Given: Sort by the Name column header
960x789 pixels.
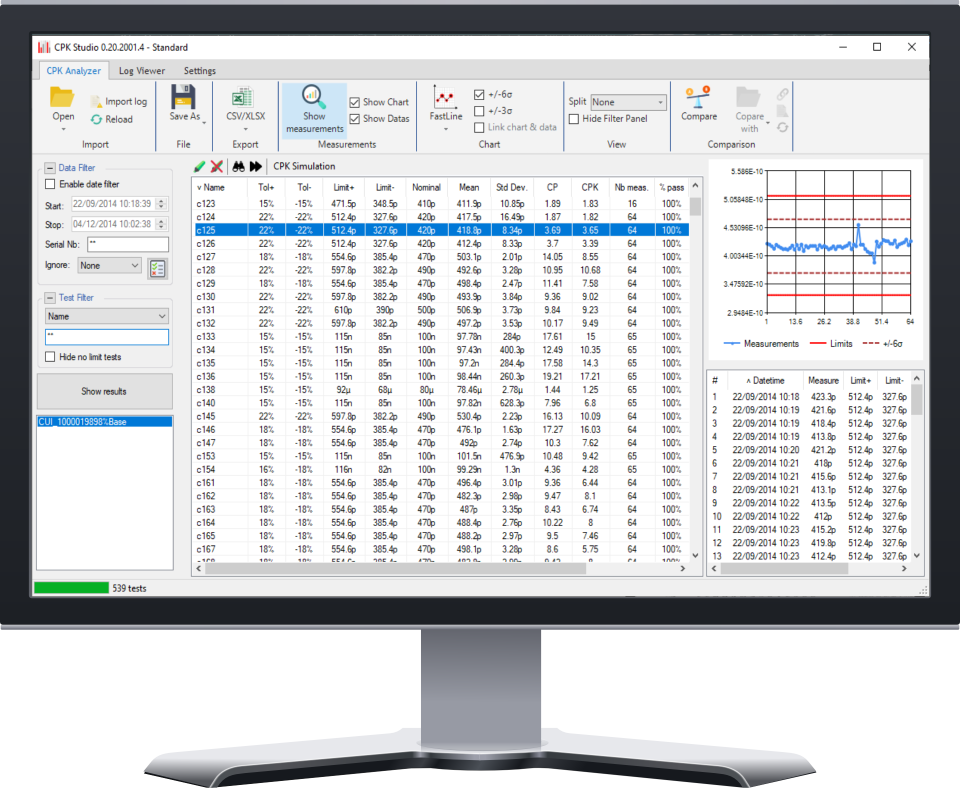Looking at the screenshot, I should click(220, 187).
